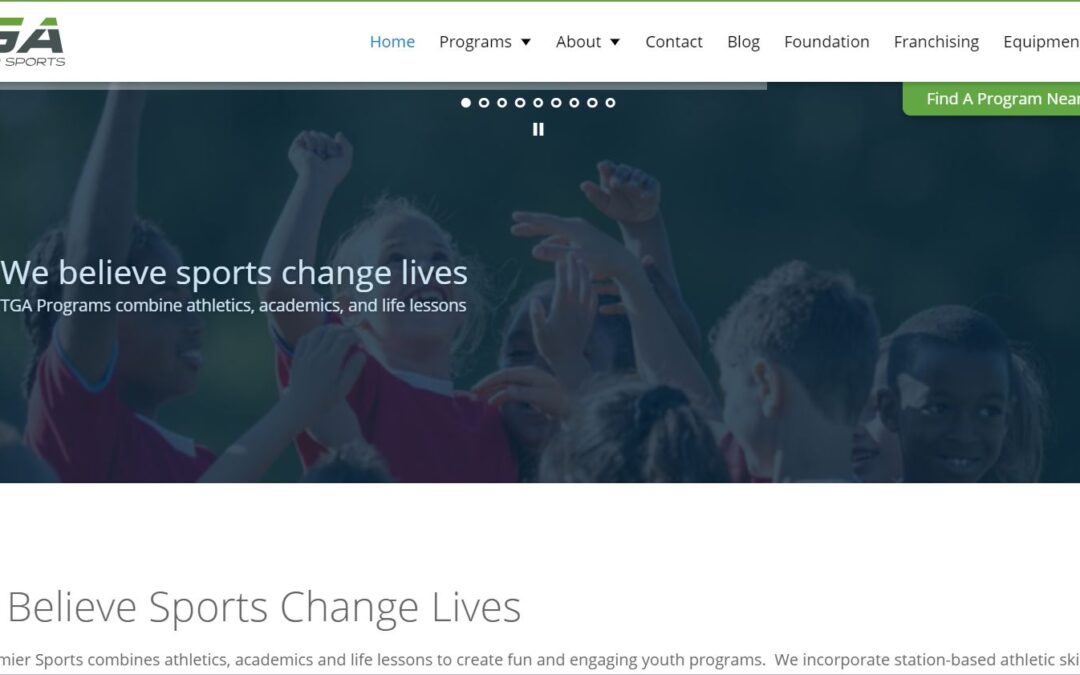Expand the Programs dropdown arrow
This screenshot has height=675, width=1080.
(526, 42)
